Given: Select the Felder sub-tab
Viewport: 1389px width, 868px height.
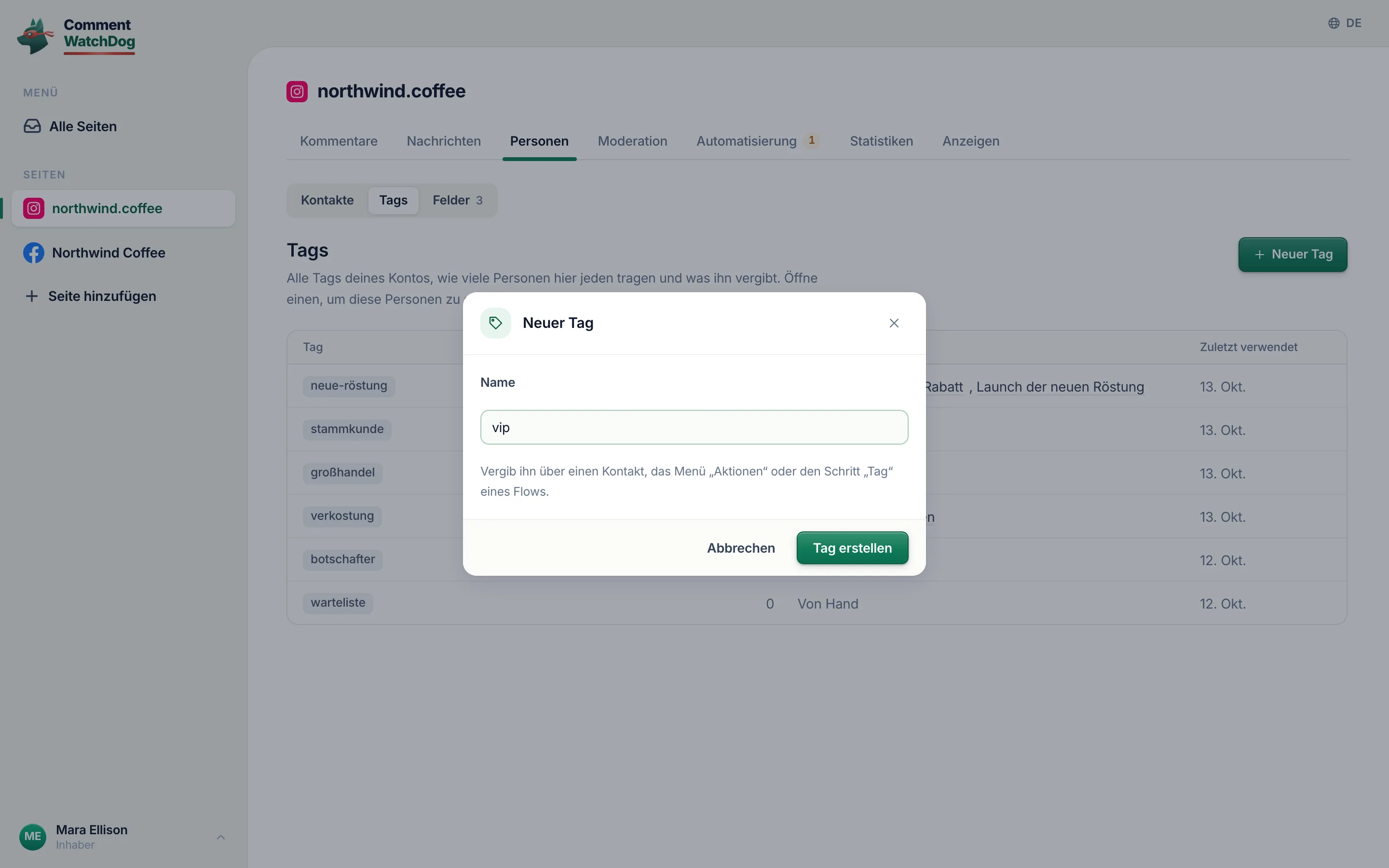Looking at the screenshot, I should click(457, 200).
